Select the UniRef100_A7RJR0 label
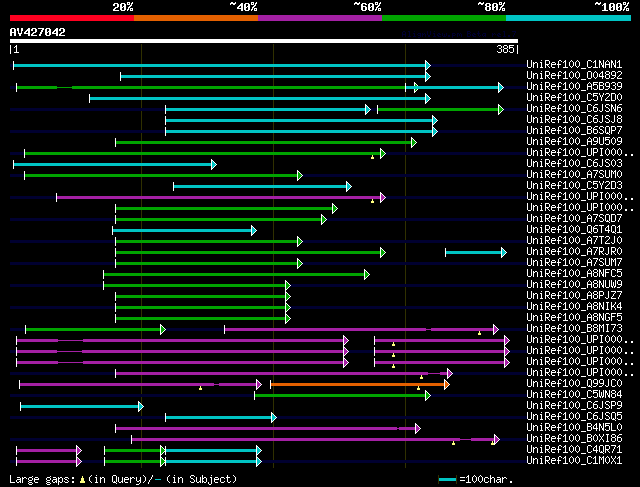The width and height of the screenshot is (640, 487). point(574,252)
